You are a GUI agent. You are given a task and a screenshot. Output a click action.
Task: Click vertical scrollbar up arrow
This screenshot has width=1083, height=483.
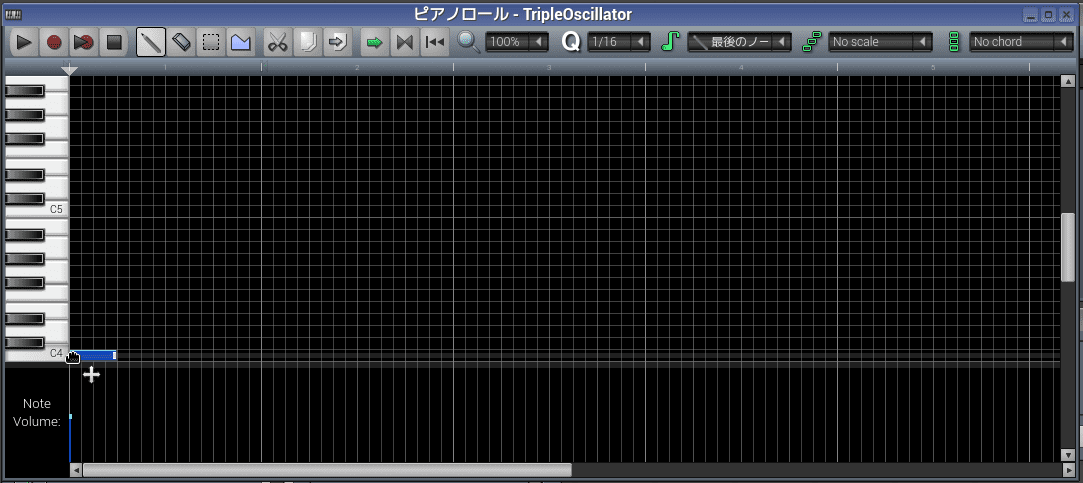tap(1068, 82)
